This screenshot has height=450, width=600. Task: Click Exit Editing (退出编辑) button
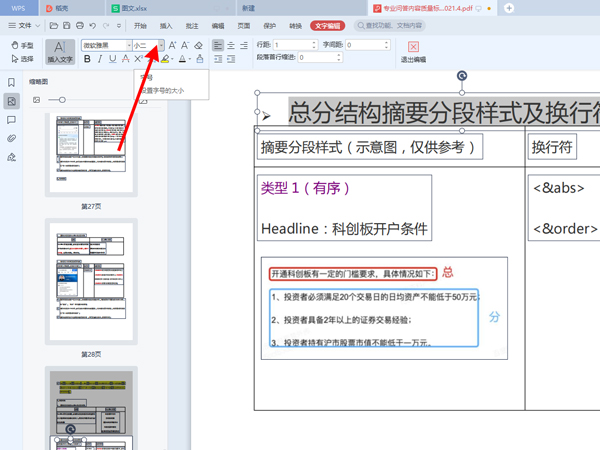tap(413, 51)
